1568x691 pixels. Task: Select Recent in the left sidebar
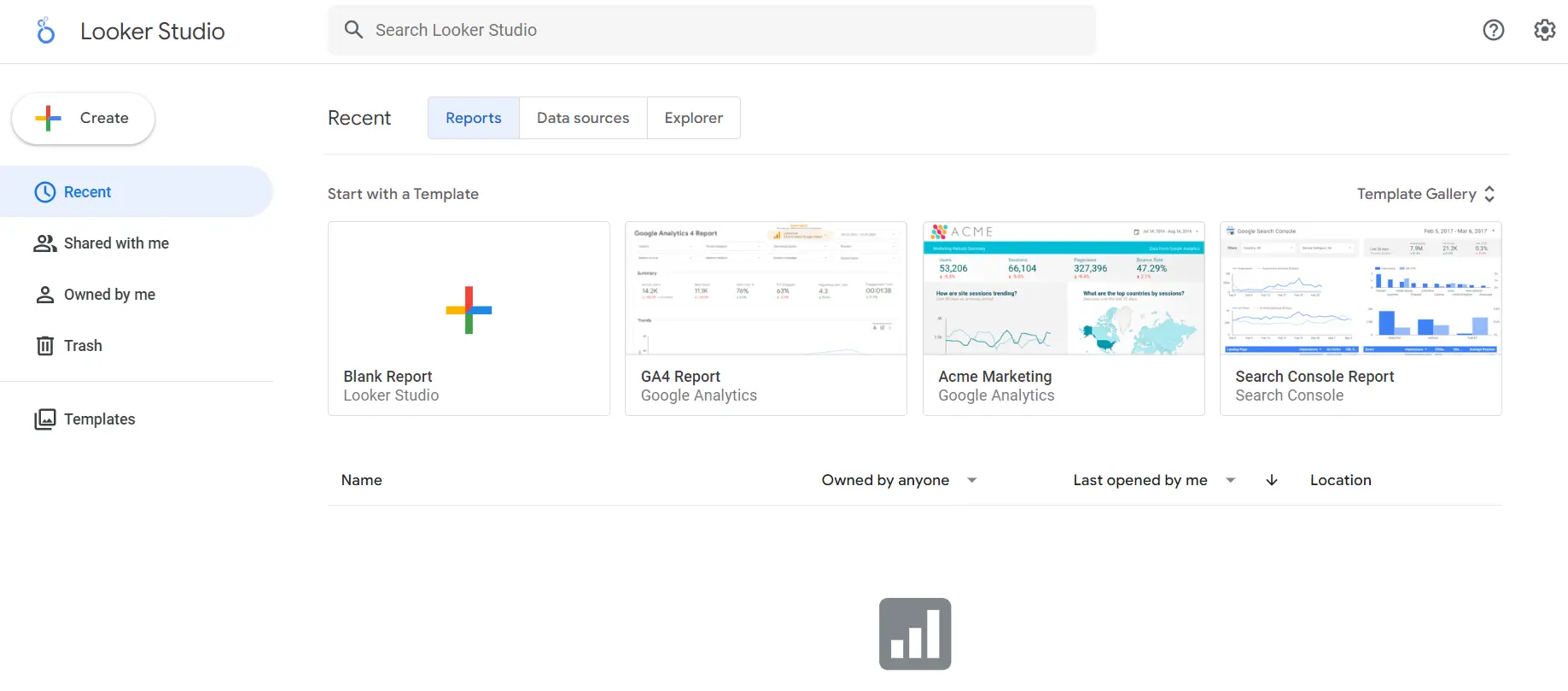tap(87, 192)
